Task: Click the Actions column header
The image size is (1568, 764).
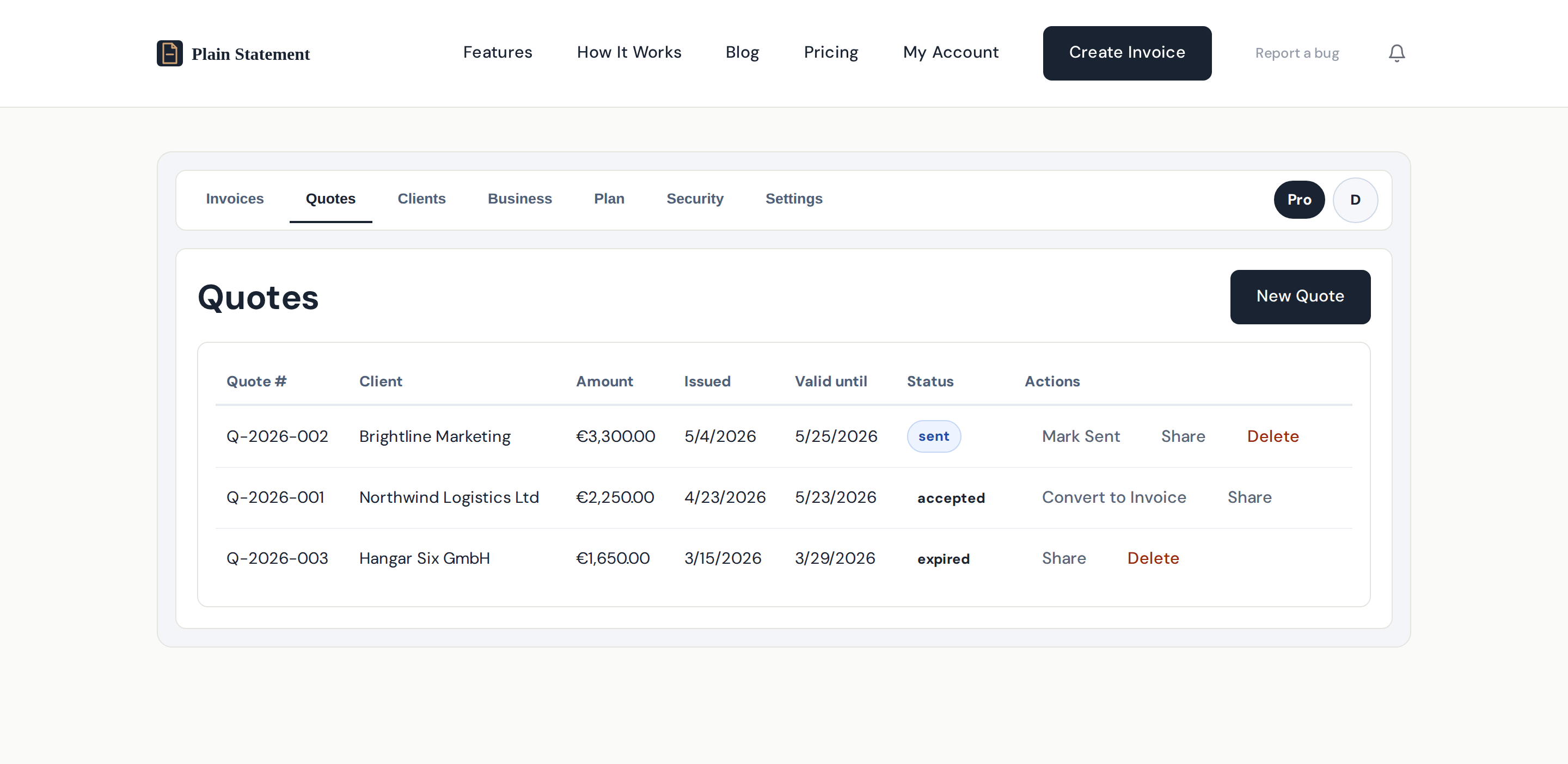Action: 1052,381
